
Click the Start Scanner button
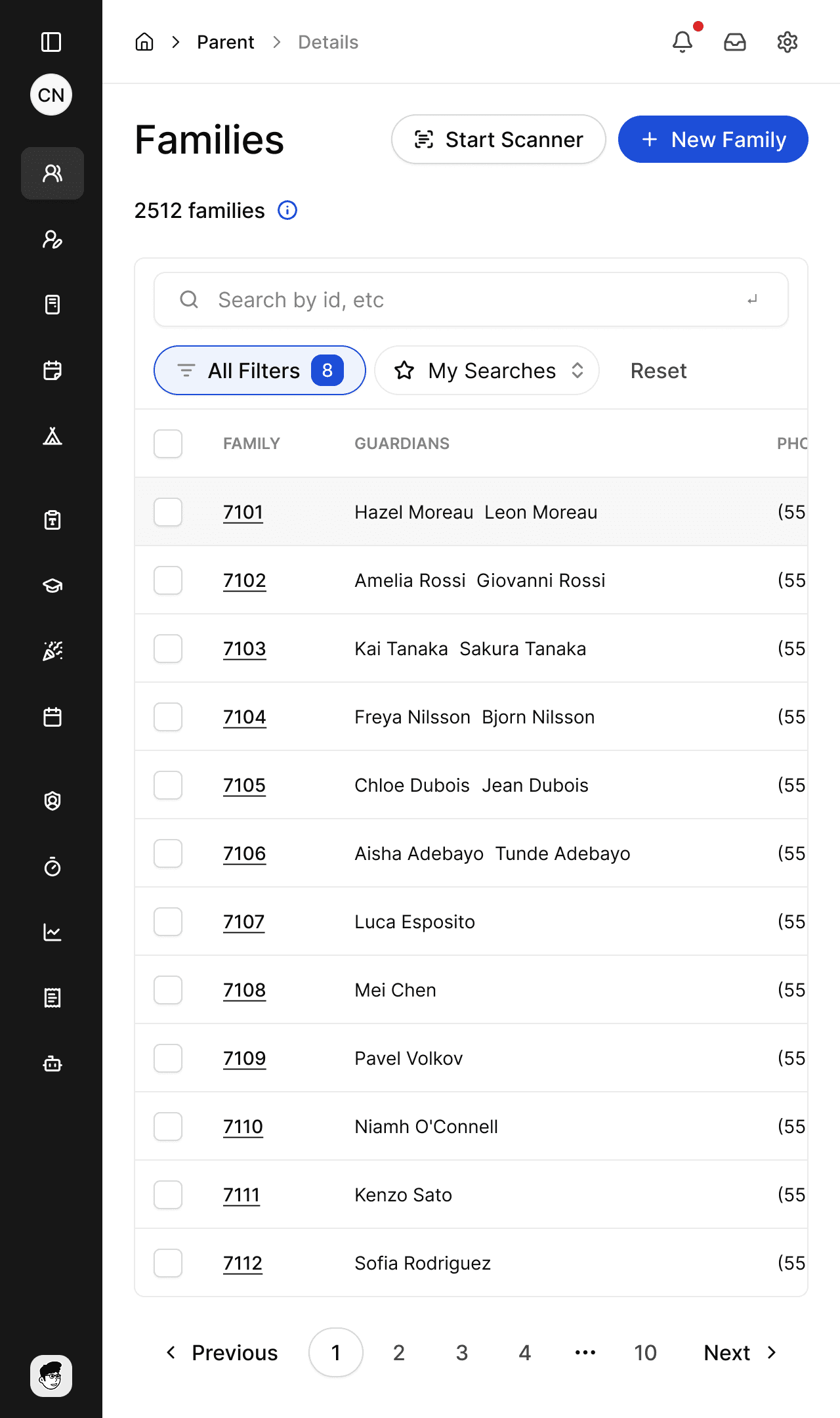point(499,139)
